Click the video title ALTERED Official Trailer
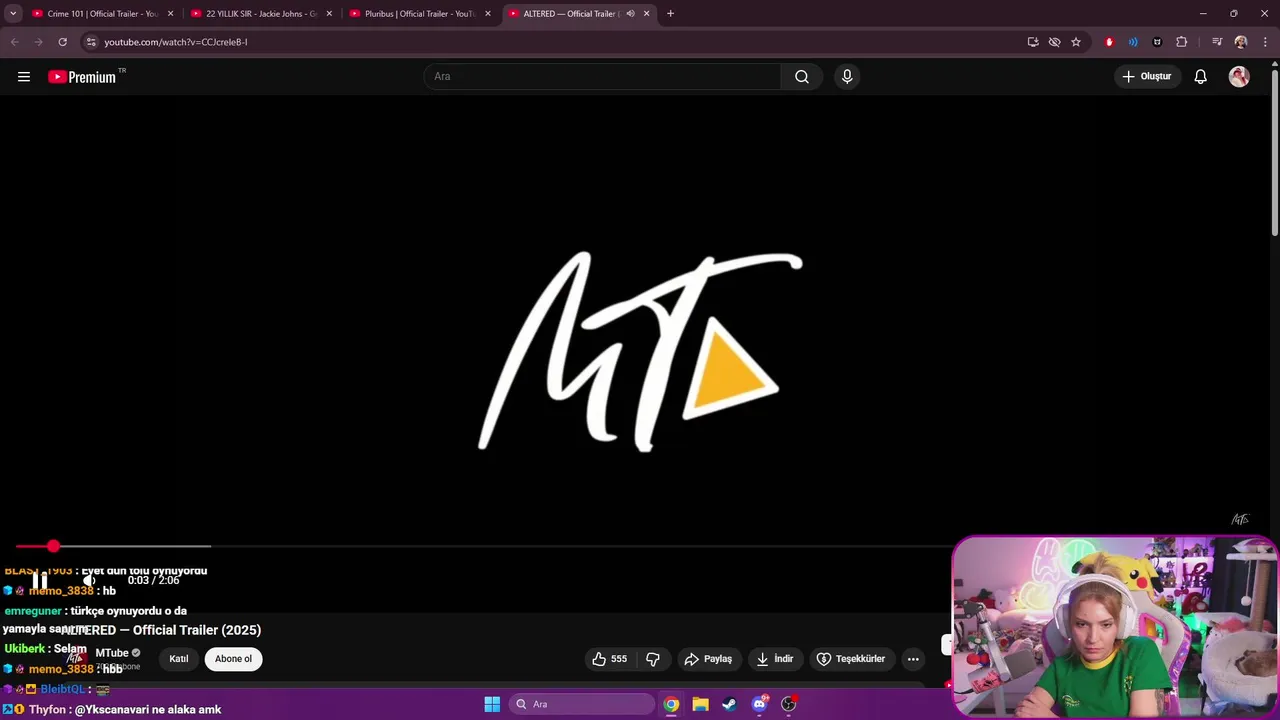Viewport: 1280px width, 720px height. [161, 630]
